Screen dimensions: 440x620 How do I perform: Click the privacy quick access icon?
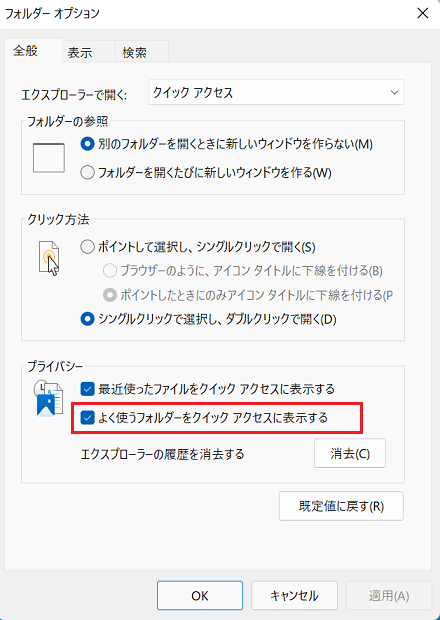point(48,398)
